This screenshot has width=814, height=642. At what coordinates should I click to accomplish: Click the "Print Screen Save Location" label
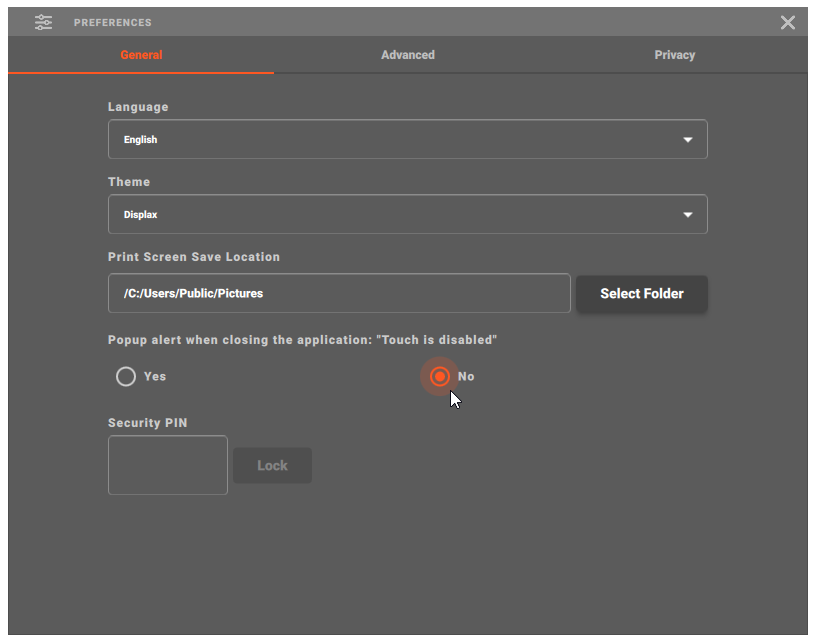(194, 257)
